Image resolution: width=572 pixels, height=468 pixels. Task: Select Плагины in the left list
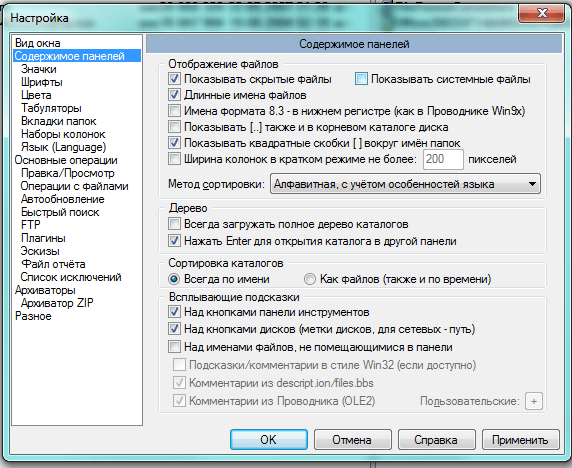(43, 238)
